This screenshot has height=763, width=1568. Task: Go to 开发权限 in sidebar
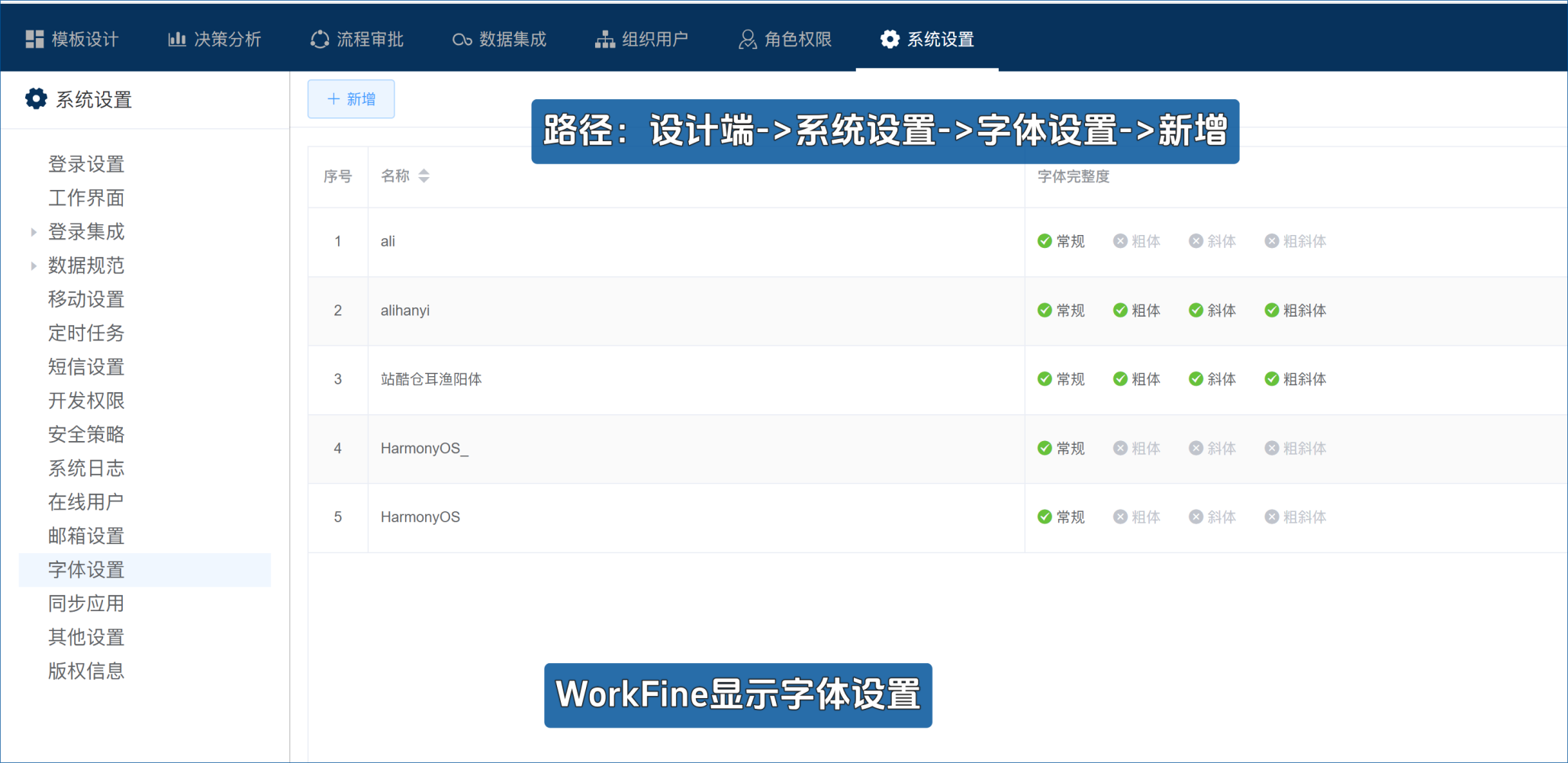point(86,401)
